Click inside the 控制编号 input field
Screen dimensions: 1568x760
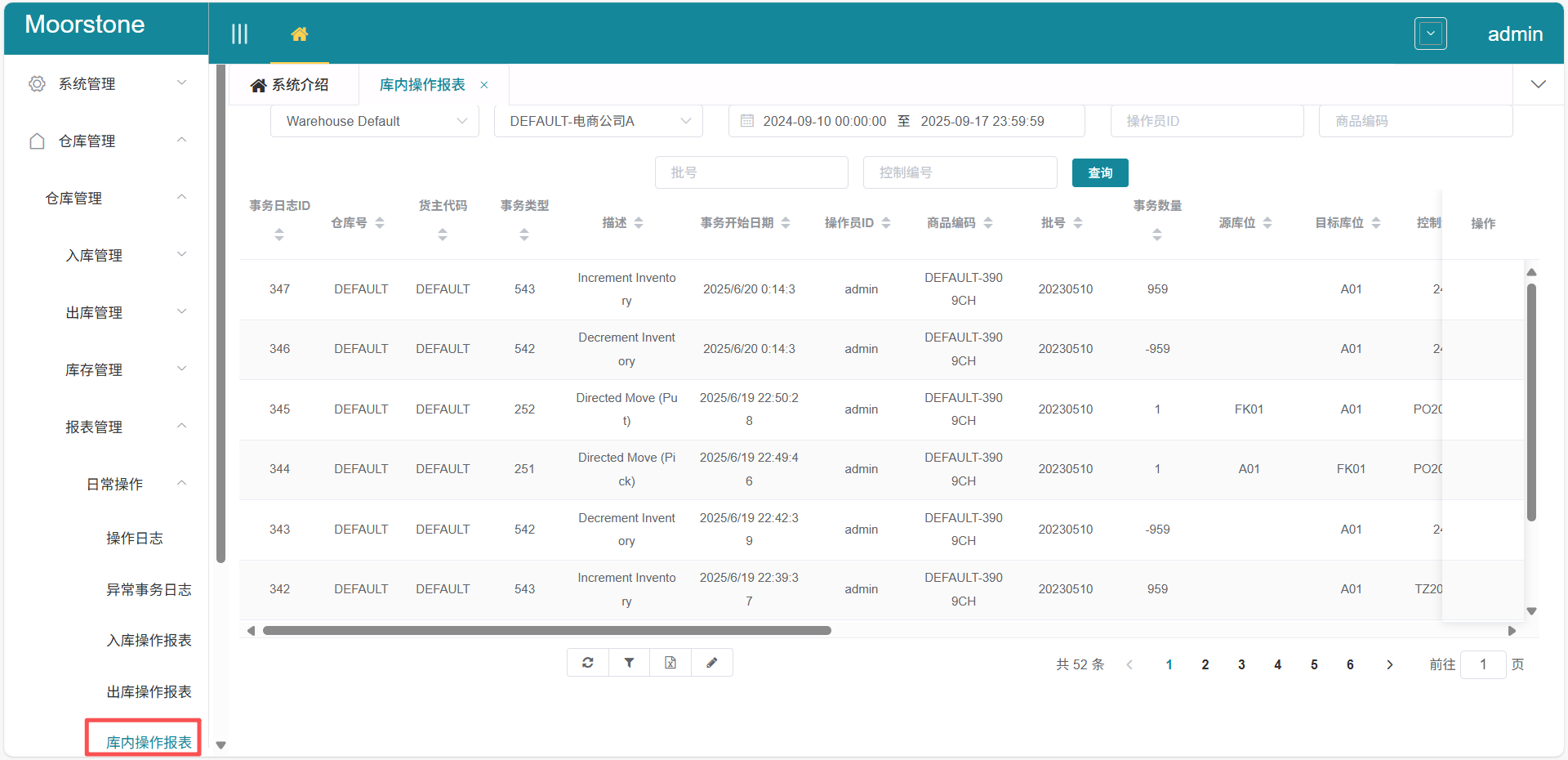960,172
